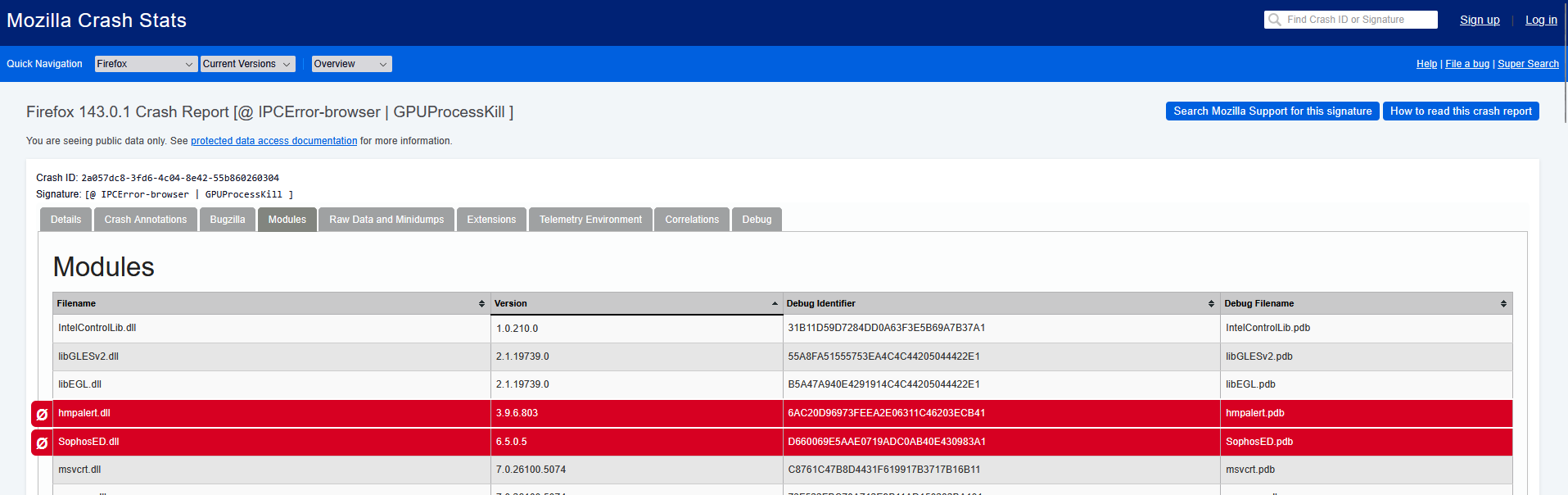Screen dimensions: 1568x495
Task: Click the Modules section heading
Action: pyautogui.click(x=104, y=267)
